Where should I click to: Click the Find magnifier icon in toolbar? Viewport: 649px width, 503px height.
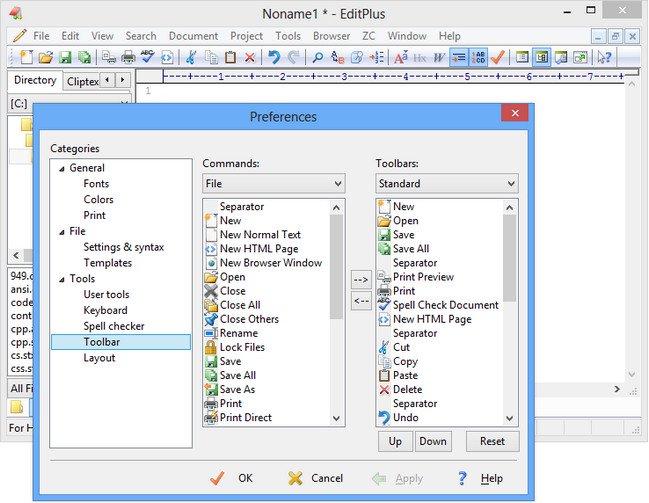pyautogui.click(x=318, y=58)
